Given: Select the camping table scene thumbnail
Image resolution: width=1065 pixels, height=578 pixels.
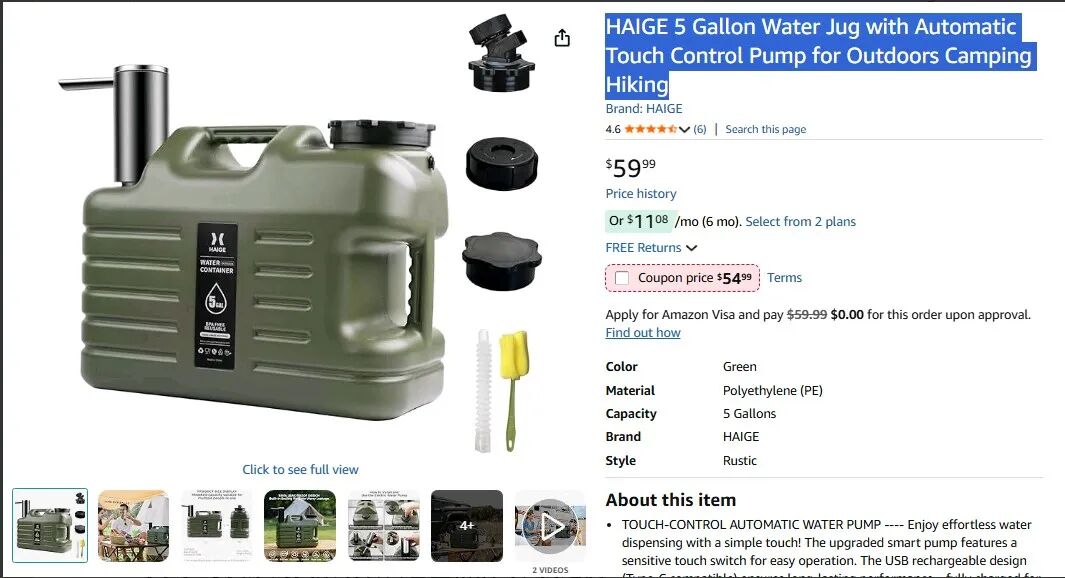Looking at the screenshot, I should pyautogui.click(x=133, y=526).
